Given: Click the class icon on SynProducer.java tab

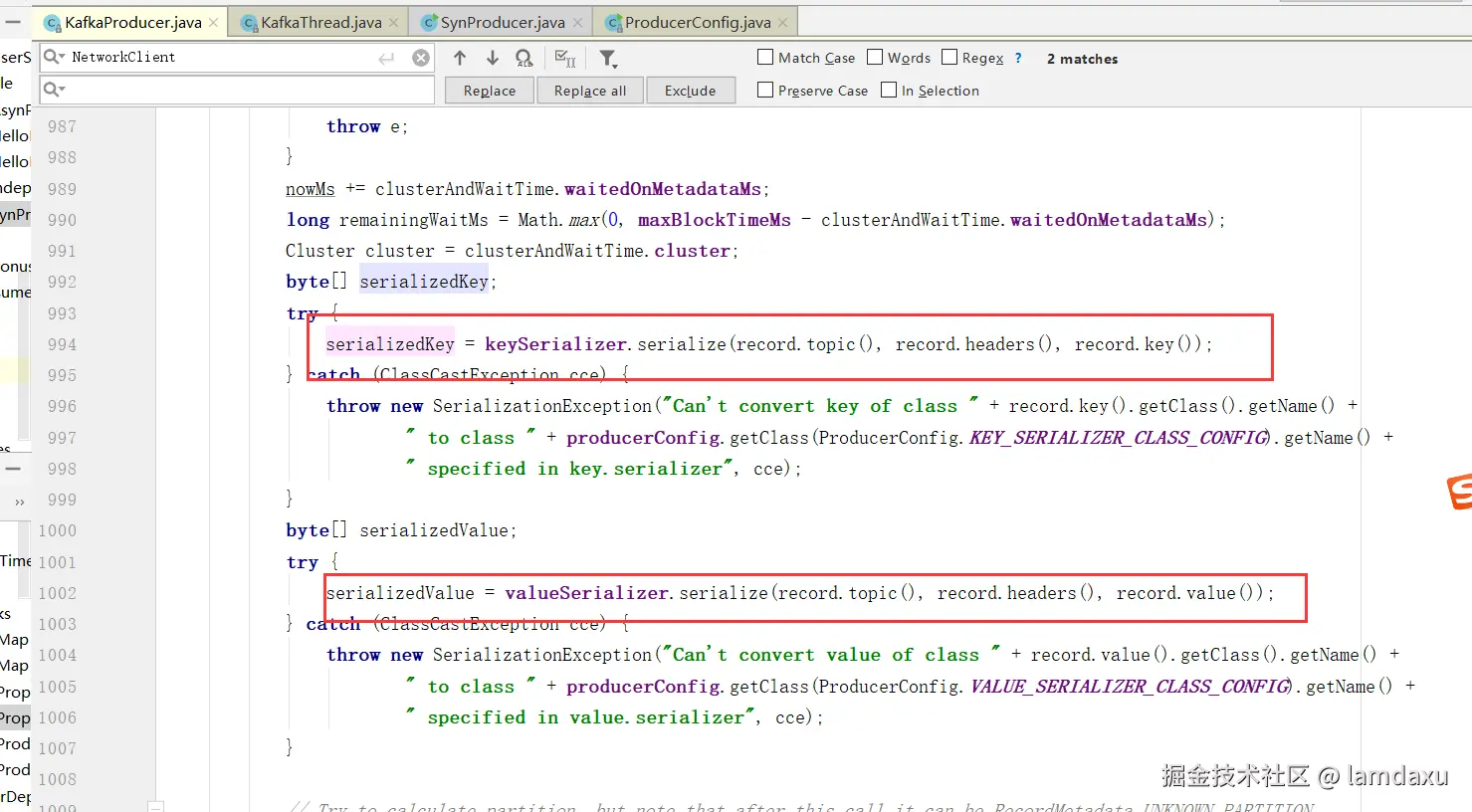Looking at the screenshot, I should (x=429, y=23).
